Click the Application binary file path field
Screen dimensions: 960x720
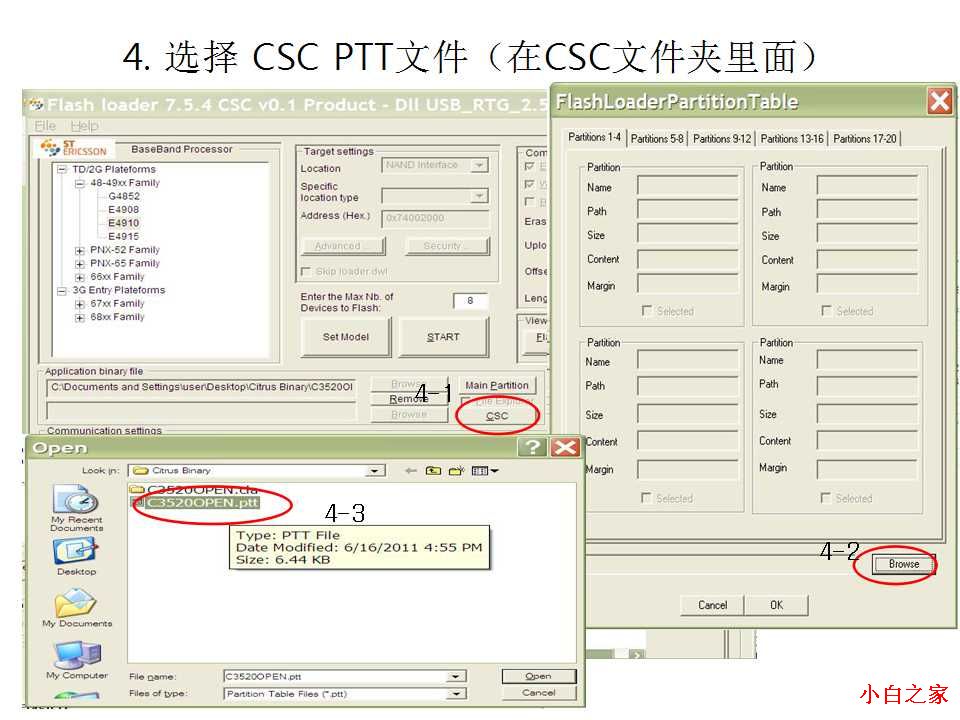click(x=201, y=388)
